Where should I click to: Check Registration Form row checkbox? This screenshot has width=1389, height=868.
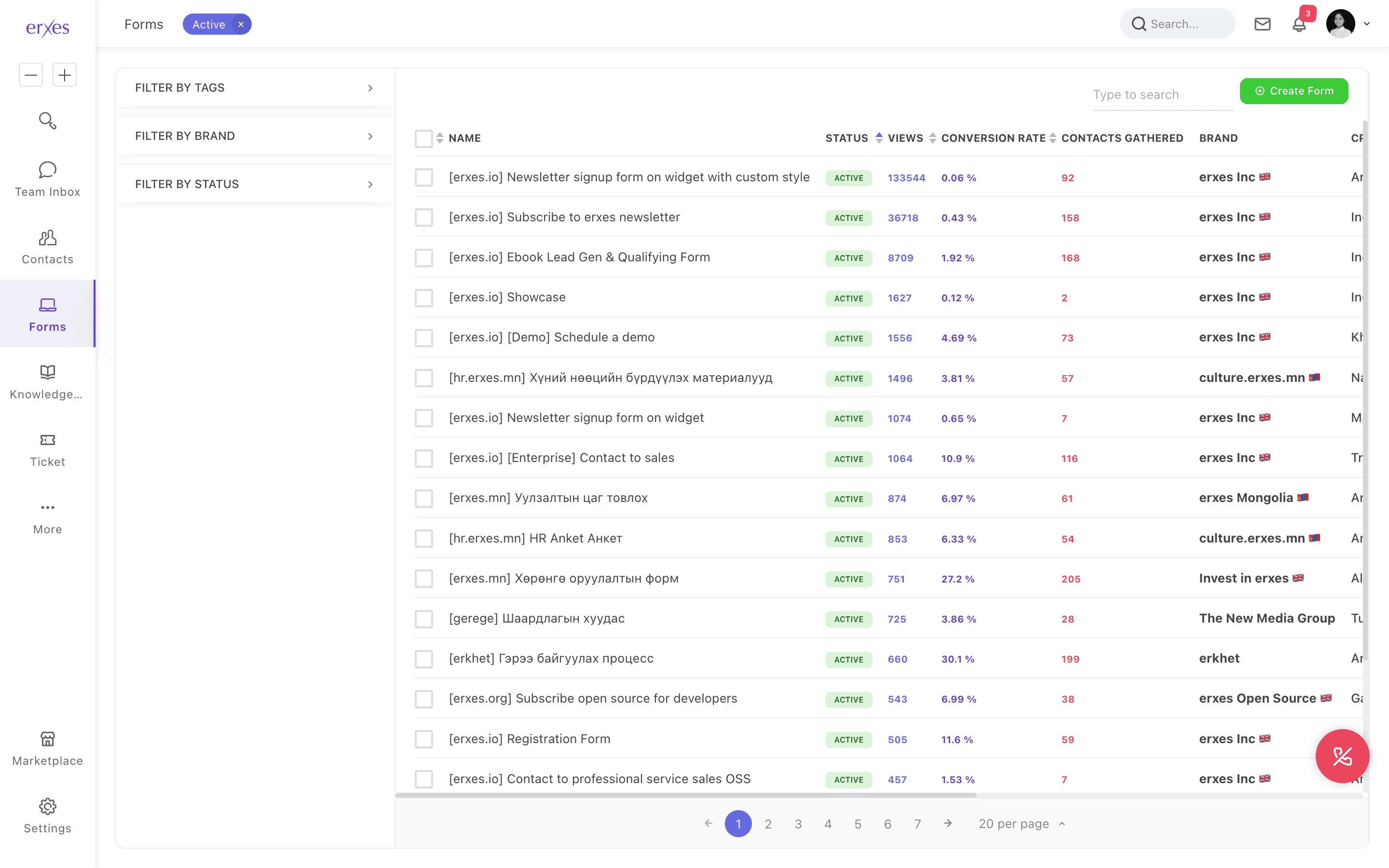click(423, 739)
